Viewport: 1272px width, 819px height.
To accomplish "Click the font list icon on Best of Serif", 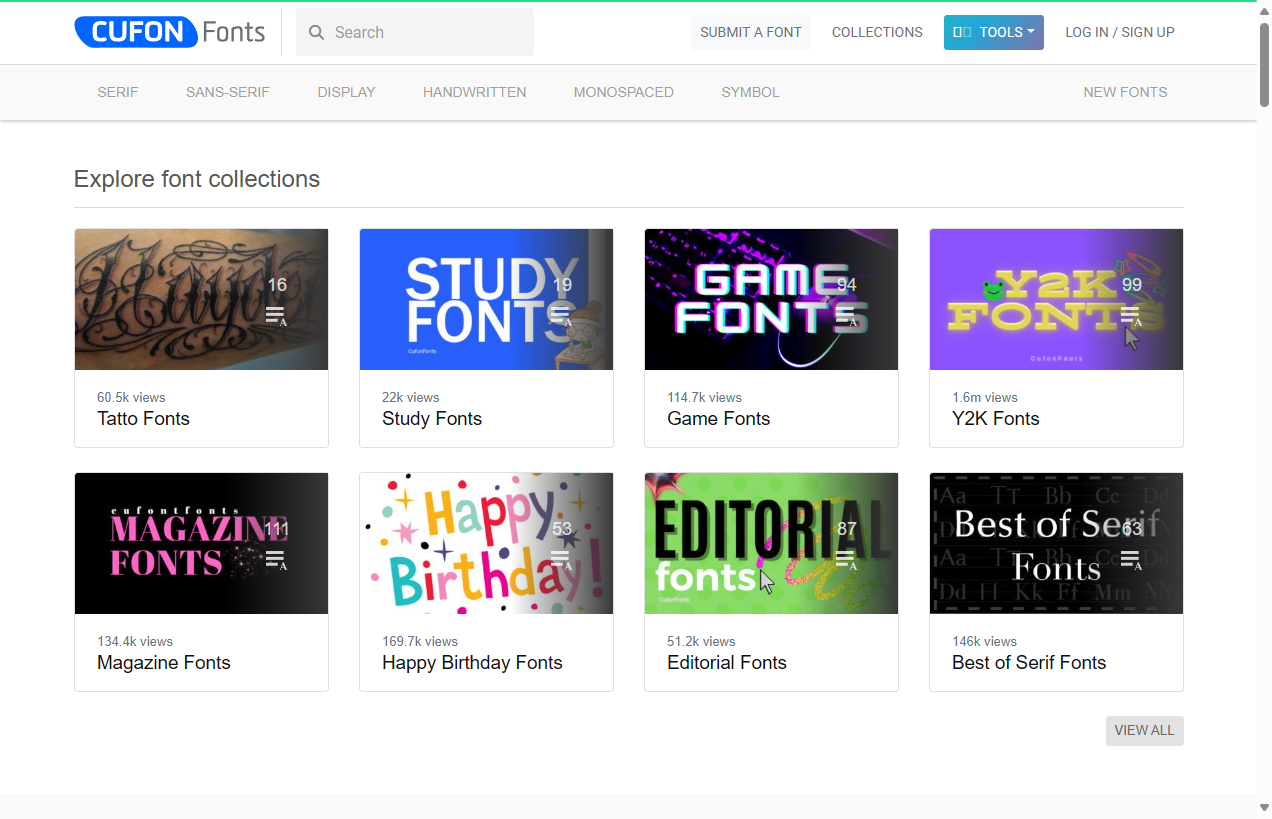I will click(x=1132, y=561).
